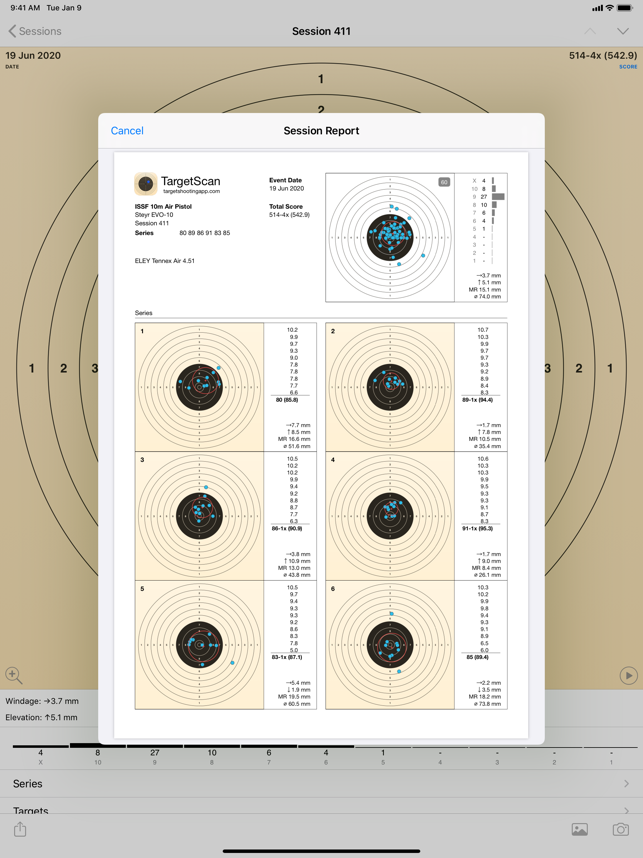Select series 5 target in report
Viewport: 643px width, 858px height.
pyautogui.click(x=199, y=645)
